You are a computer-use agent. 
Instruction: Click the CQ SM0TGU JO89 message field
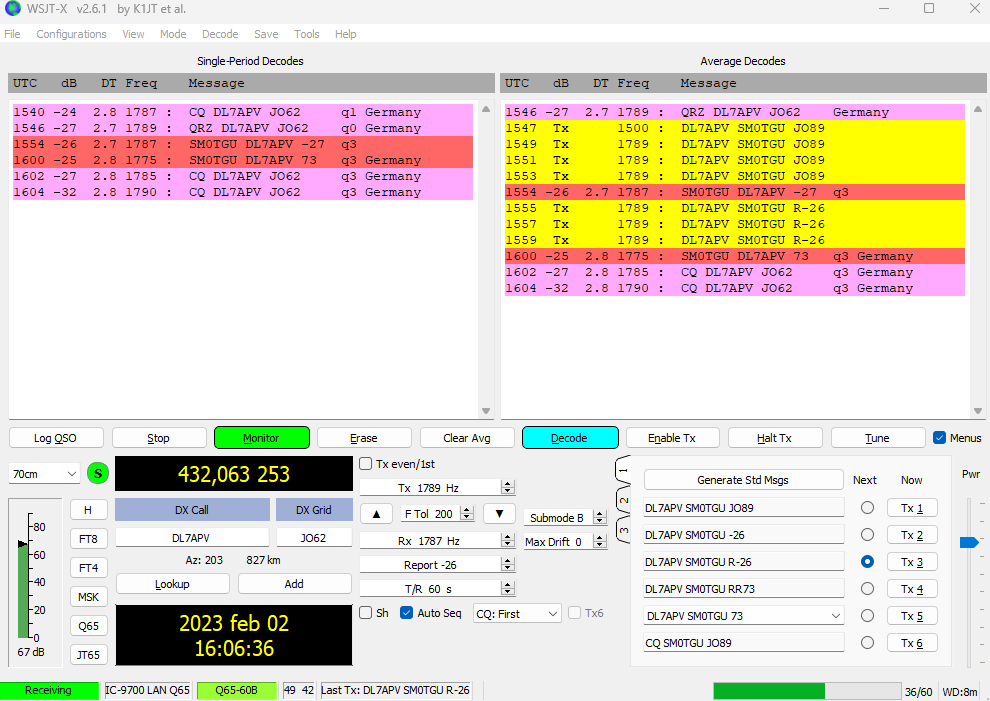(744, 643)
